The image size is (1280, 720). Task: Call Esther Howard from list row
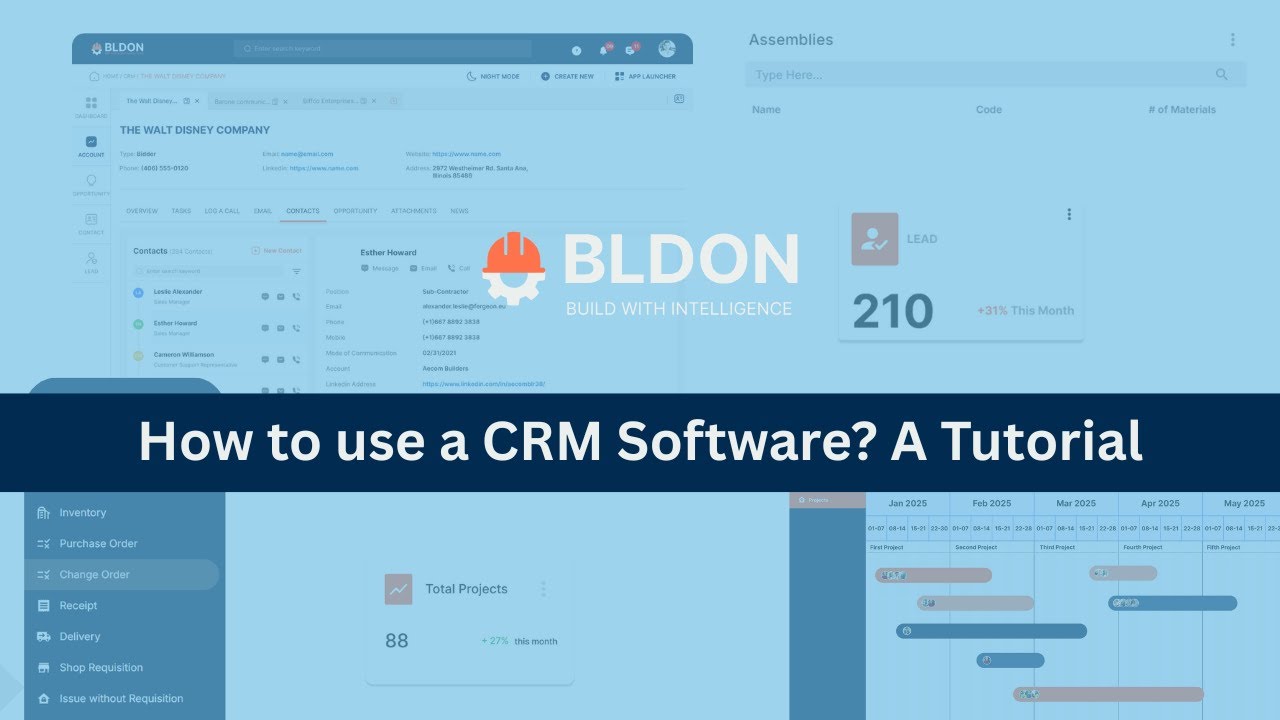coord(296,327)
